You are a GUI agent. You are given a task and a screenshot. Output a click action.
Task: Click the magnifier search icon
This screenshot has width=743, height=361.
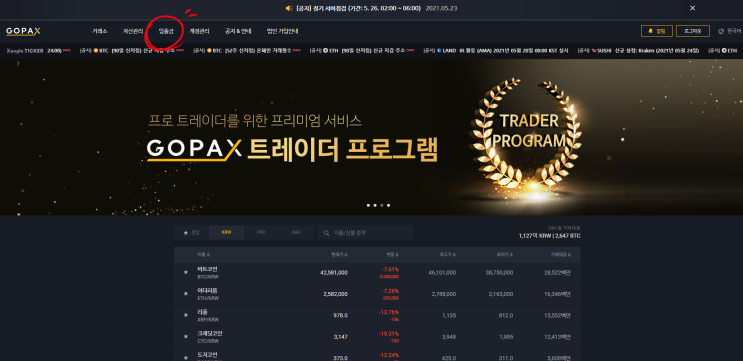(326, 233)
